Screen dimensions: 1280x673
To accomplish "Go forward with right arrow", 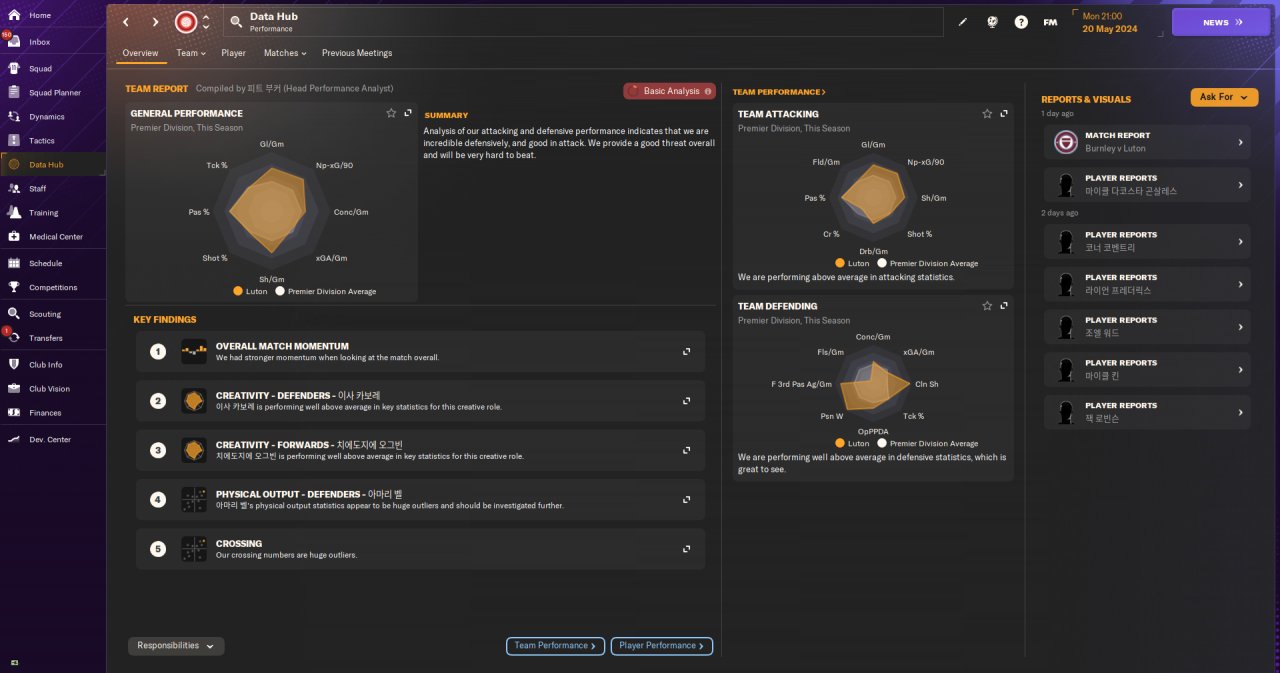I will 155,22.
